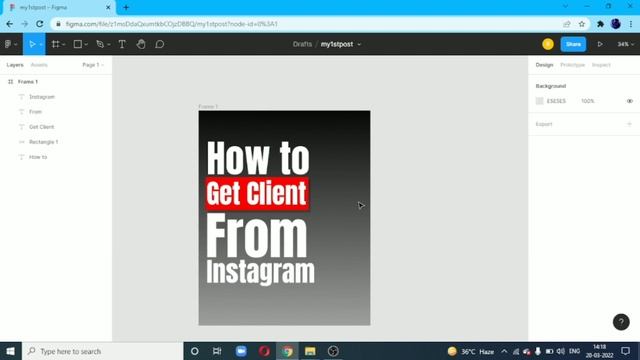Open browser extensions puzzle icon
This screenshot has width=640, height=360.
[x=600, y=24]
